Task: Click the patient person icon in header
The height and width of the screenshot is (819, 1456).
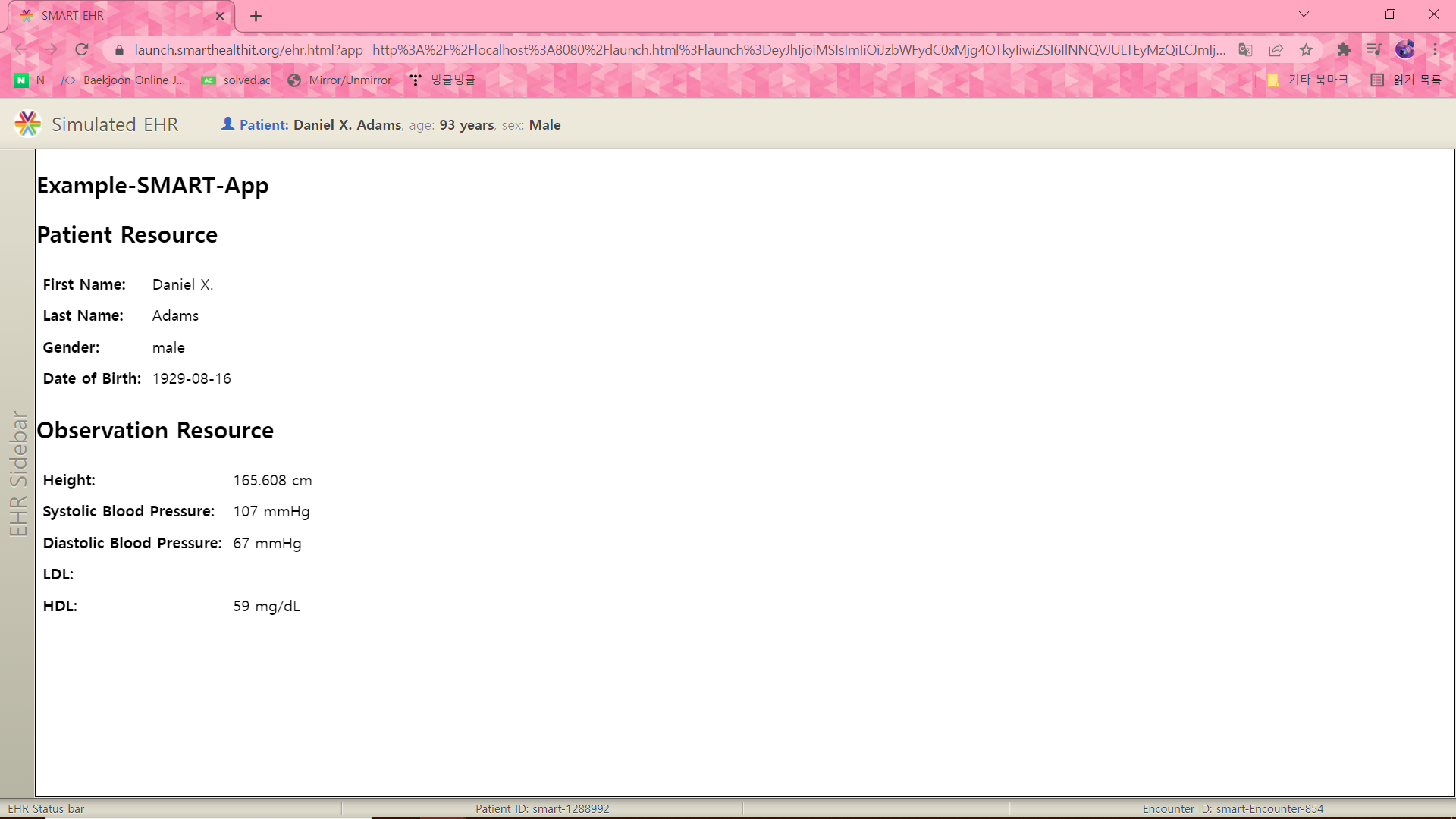Action: point(227,124)
